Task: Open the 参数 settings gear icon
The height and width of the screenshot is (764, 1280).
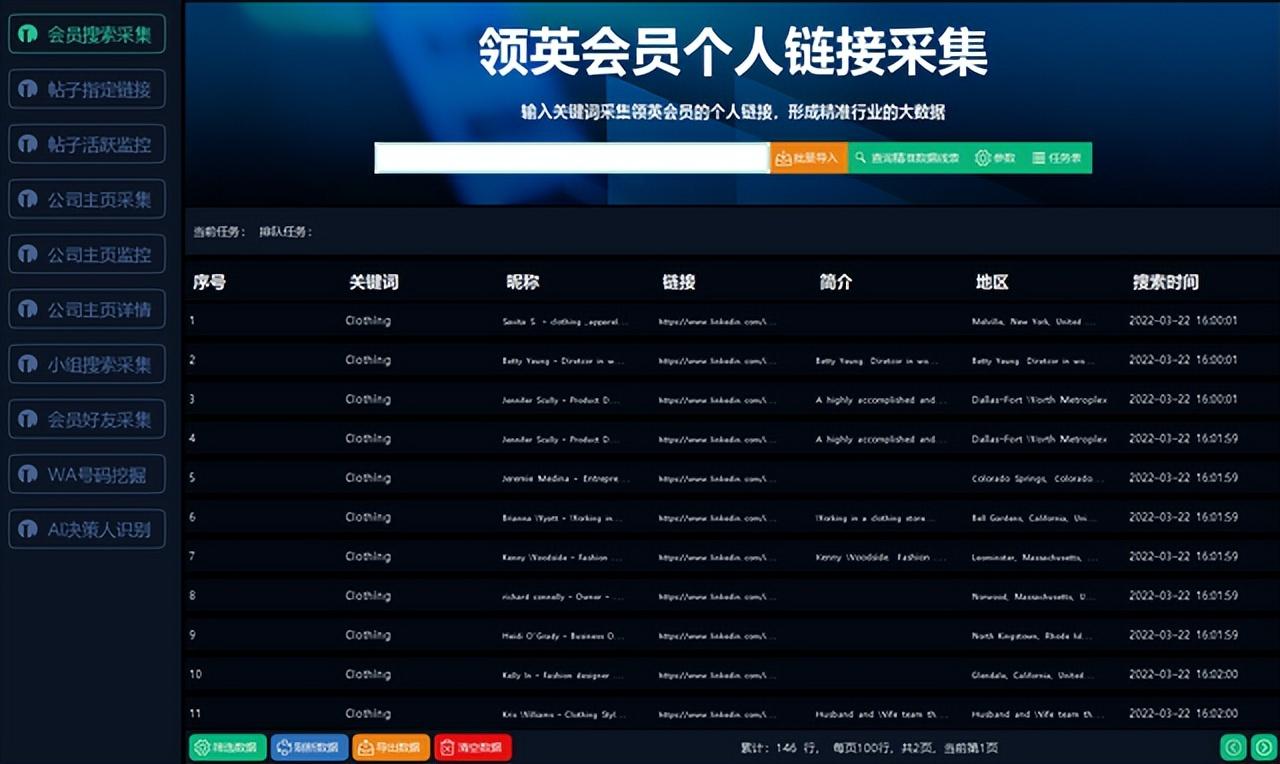Action: pos(982,157)
